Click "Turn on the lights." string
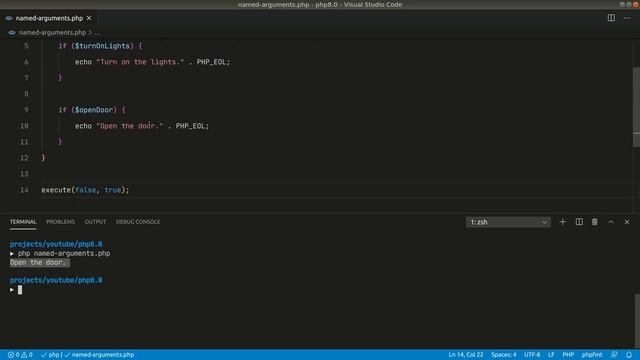 click(140, 62)
